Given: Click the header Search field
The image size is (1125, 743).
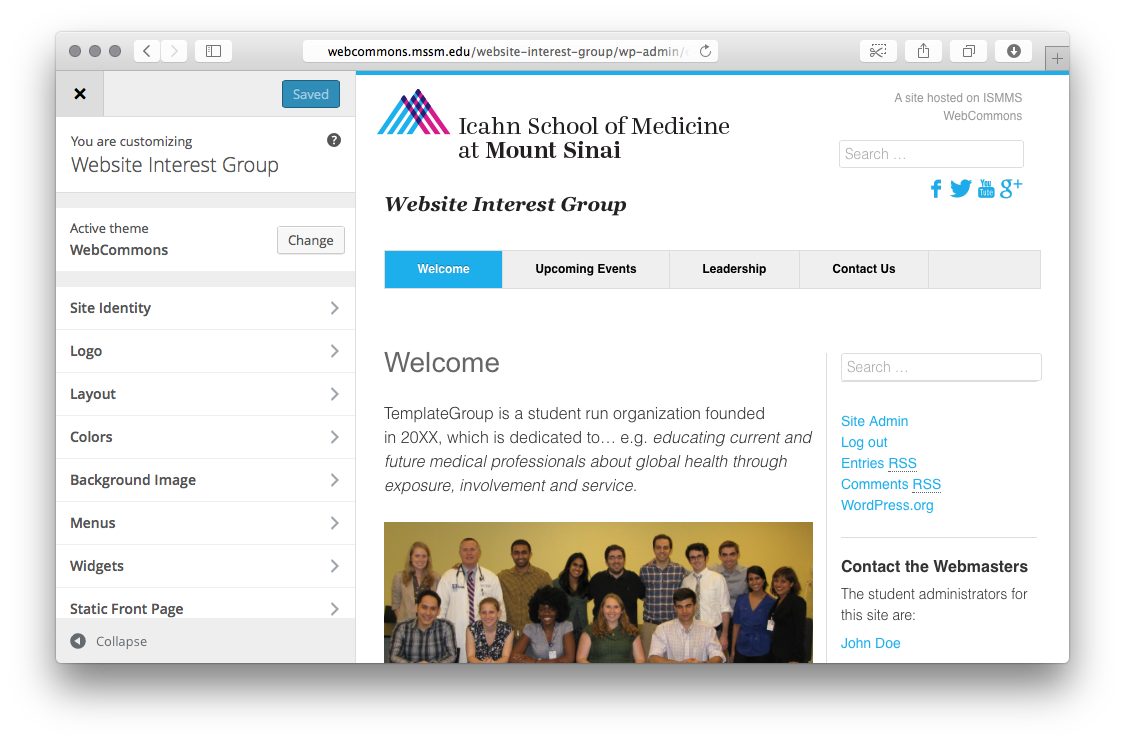Looking at the screenshot, I should (x=931, y=154).
